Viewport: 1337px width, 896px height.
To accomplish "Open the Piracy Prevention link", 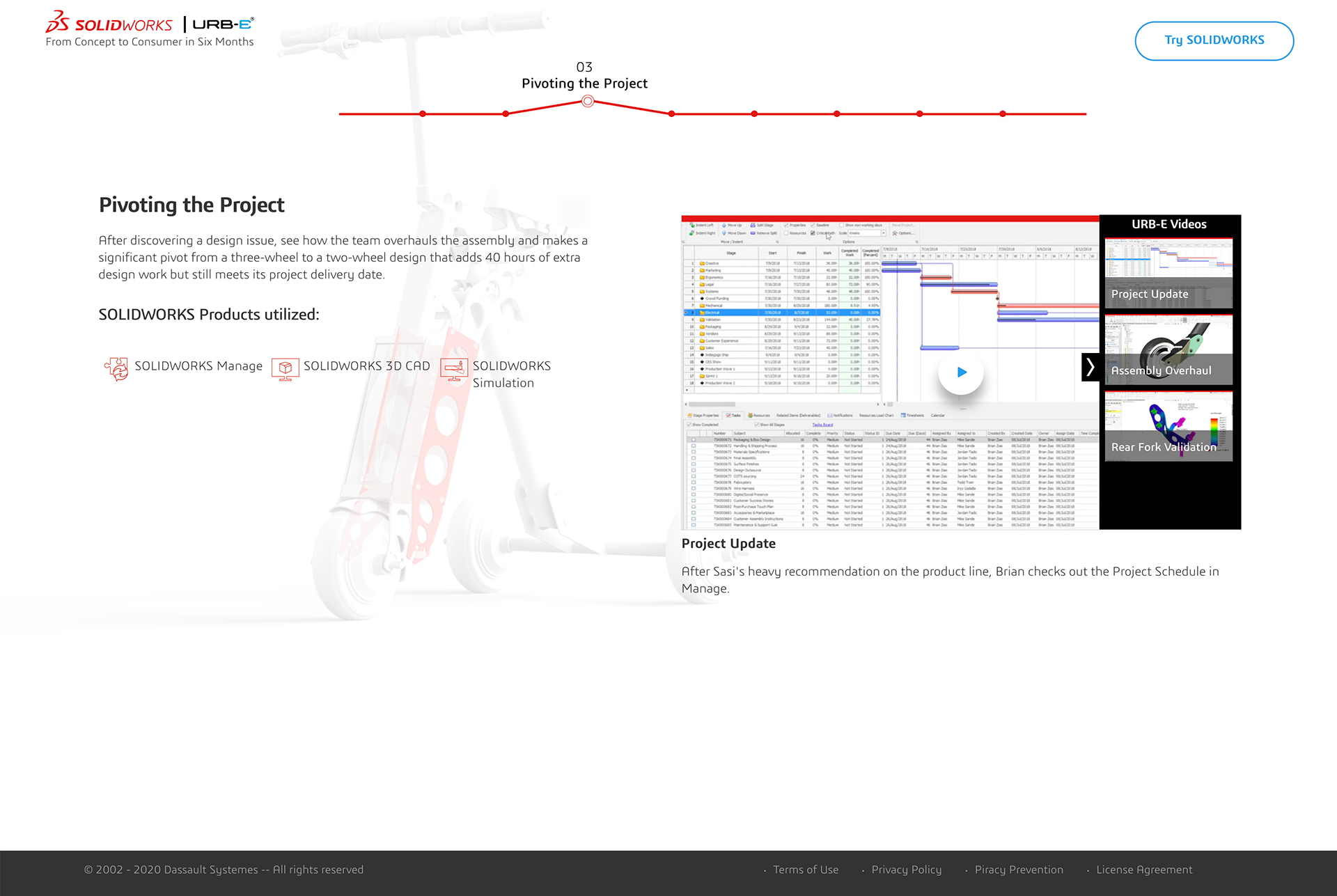I will pyautogui.click(x=1019, y=870).
